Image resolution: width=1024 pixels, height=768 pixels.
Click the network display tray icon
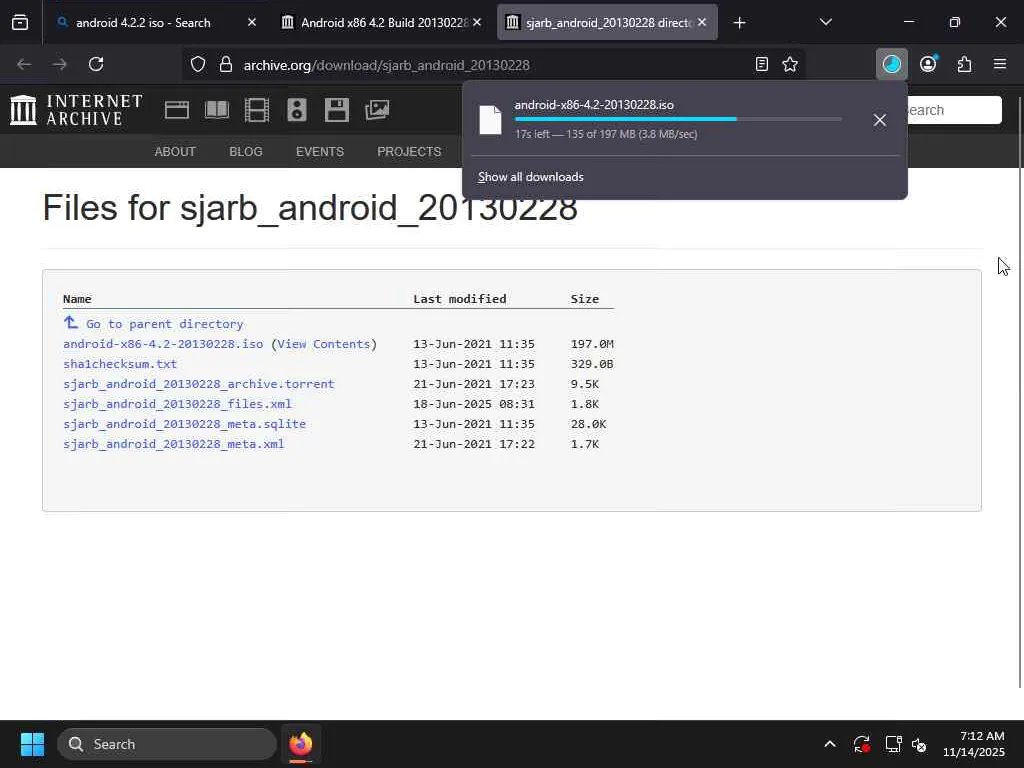pos(893,744)
